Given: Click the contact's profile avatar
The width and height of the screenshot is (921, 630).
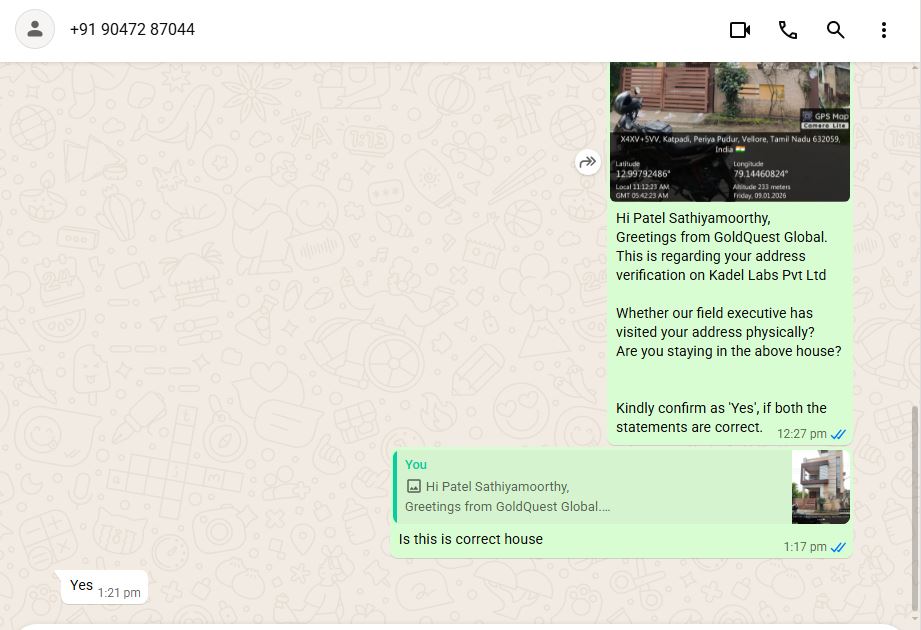Looking at the screenshot, I should 35,30.
